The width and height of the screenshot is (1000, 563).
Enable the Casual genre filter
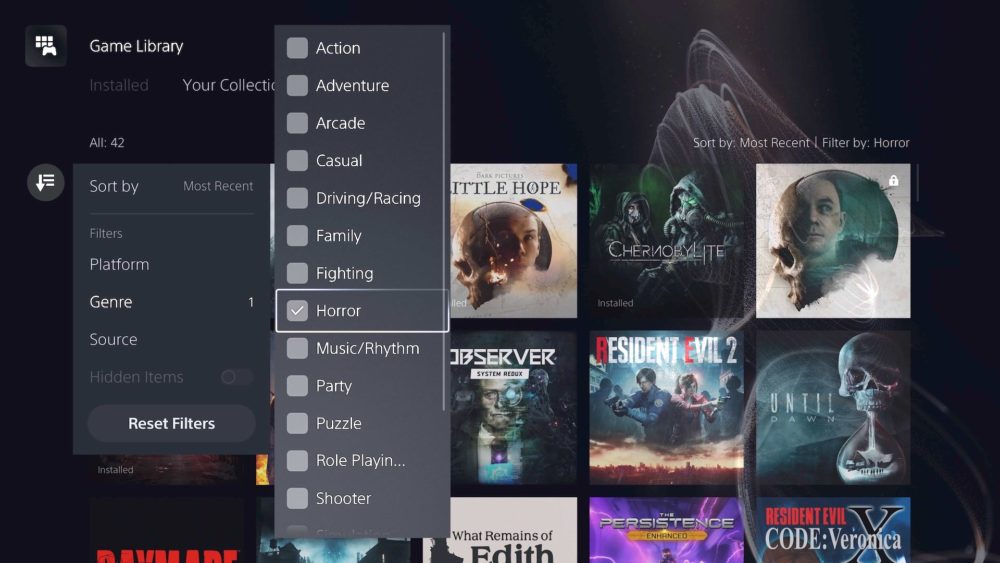click(x=297, y=161)
